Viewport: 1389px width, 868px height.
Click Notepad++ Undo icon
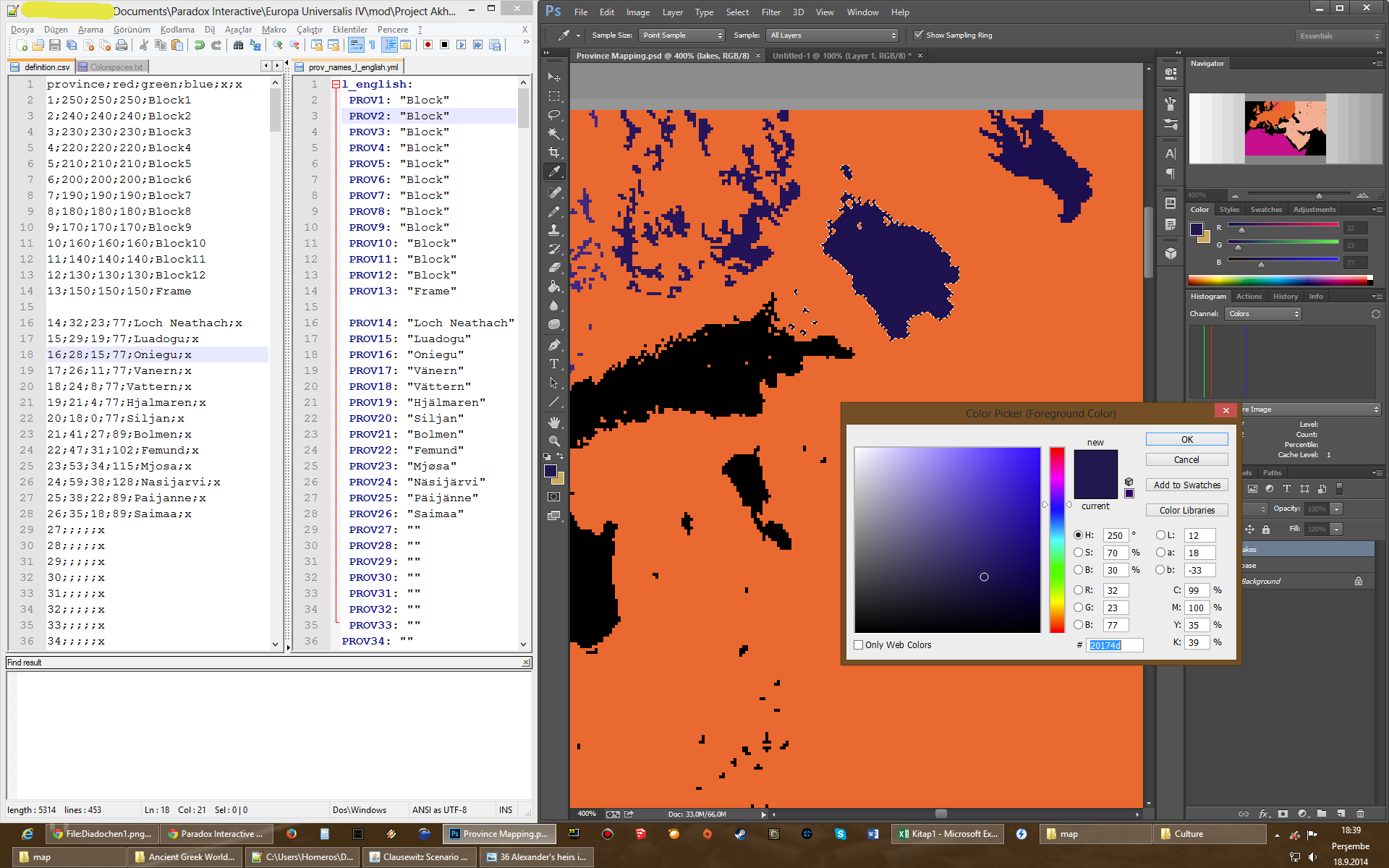(x=200, y=46)
